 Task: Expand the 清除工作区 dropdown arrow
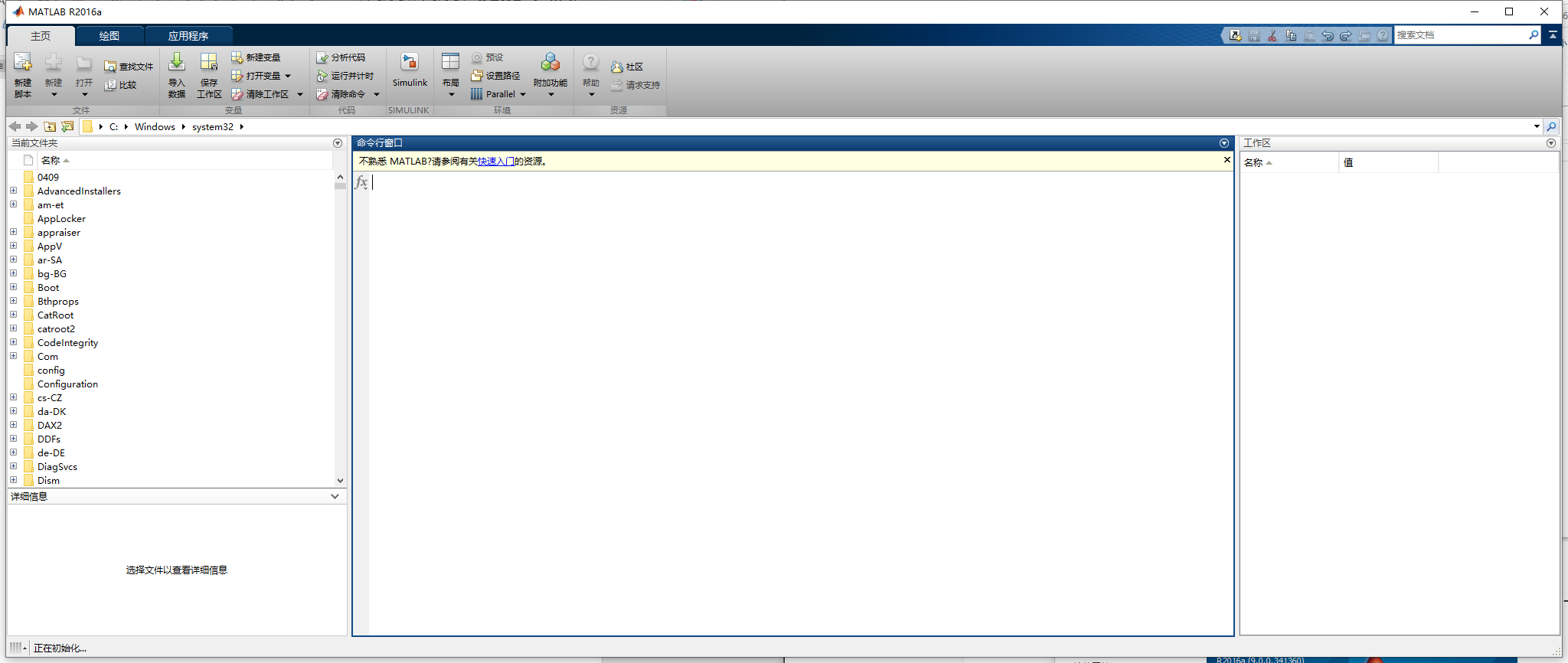point(300,94)
